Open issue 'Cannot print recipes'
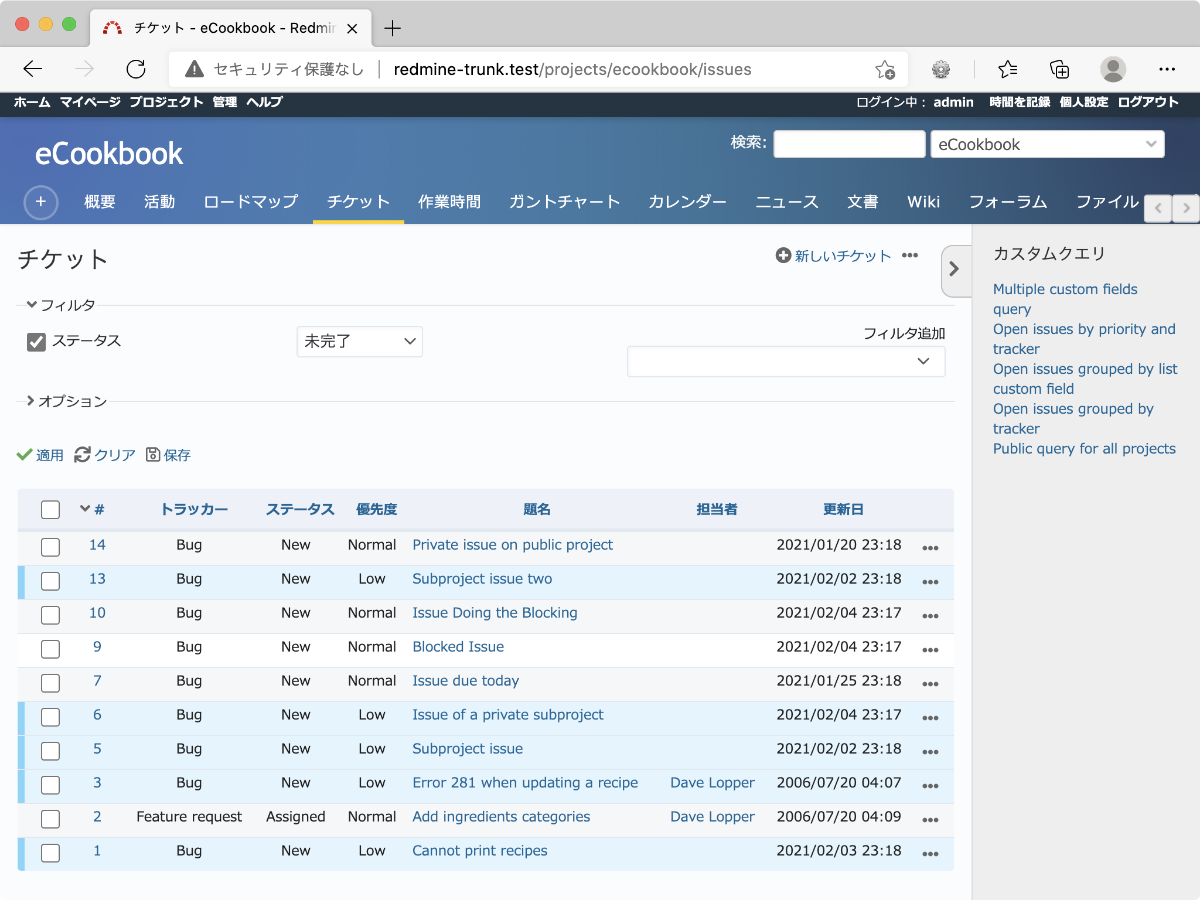This screenshot has height=900, width=1200. [x=480, y=851]
